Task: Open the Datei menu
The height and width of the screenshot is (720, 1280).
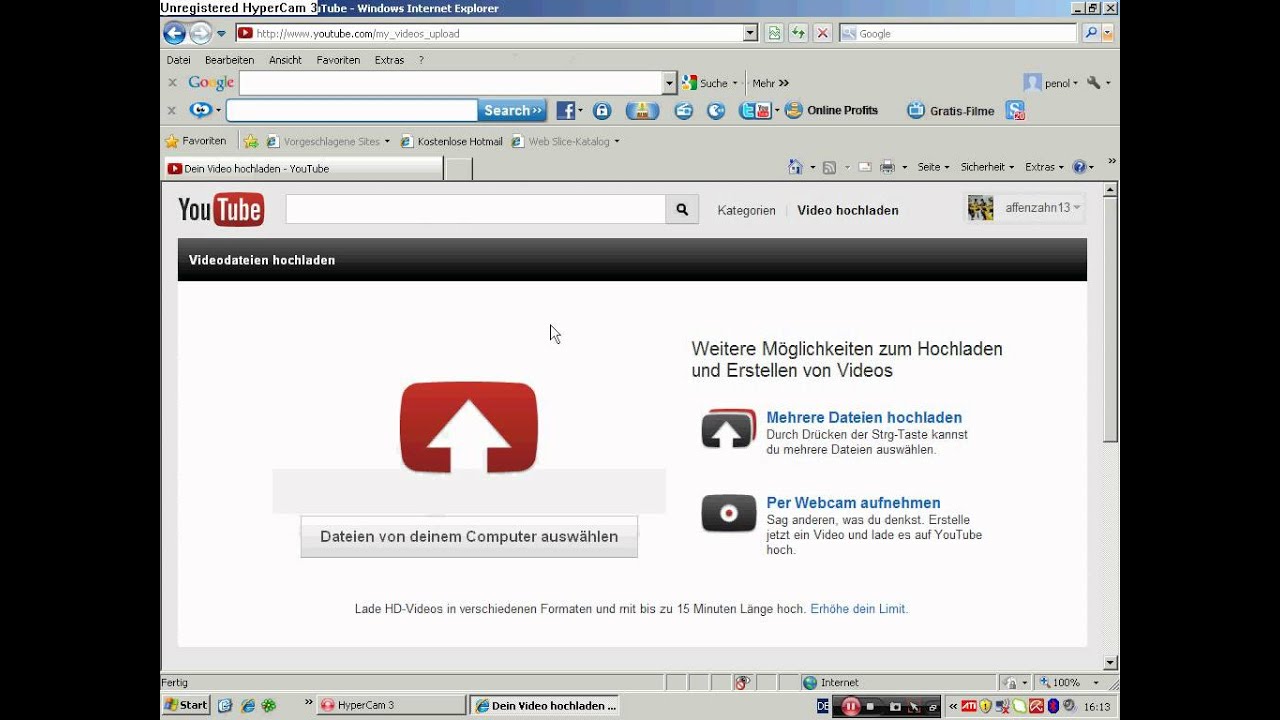Action: [178, 60]
